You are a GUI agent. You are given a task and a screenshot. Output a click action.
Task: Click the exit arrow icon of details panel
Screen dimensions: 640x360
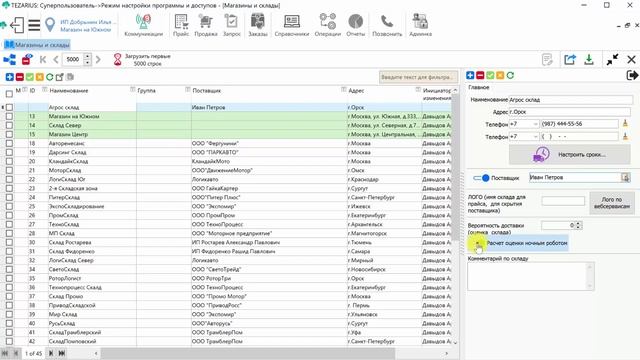coord(632,75)
